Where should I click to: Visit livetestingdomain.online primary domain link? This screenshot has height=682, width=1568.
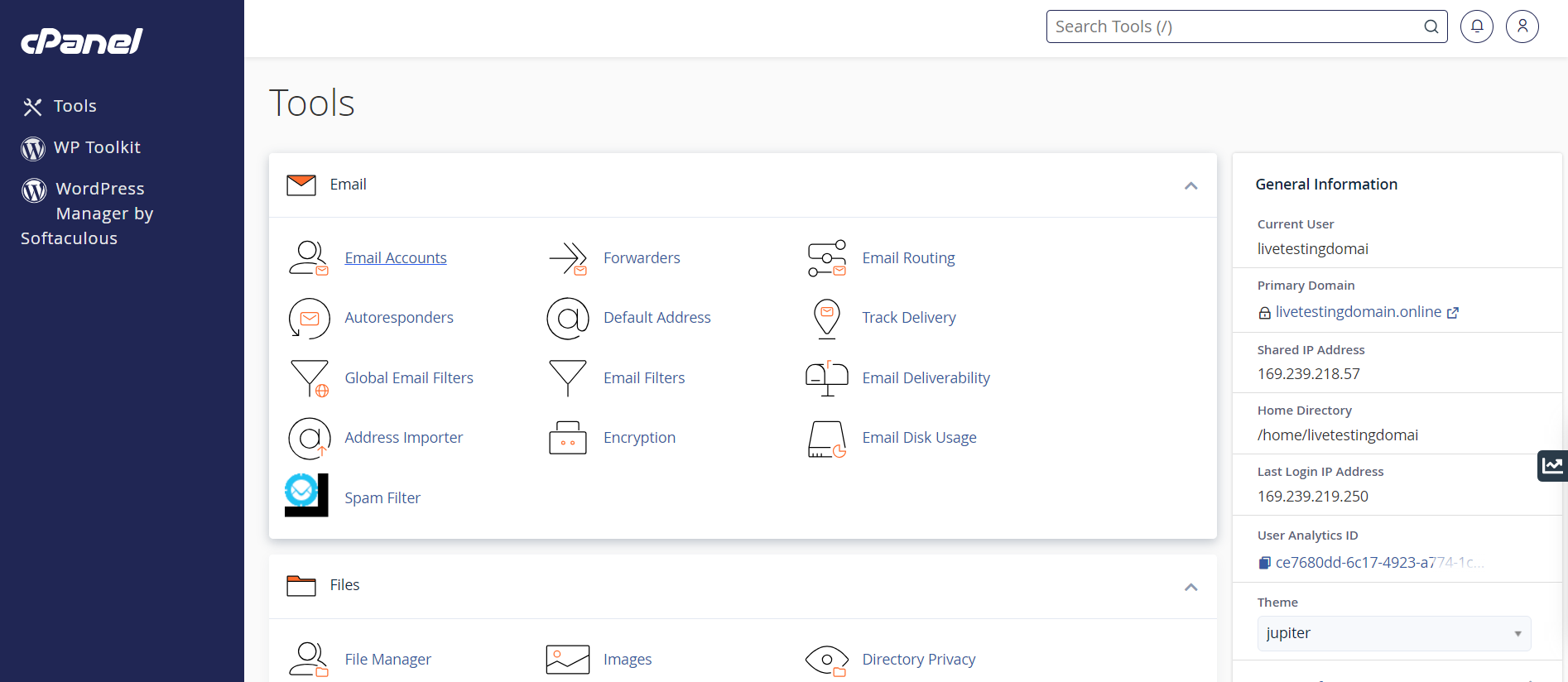(1359, 312)
